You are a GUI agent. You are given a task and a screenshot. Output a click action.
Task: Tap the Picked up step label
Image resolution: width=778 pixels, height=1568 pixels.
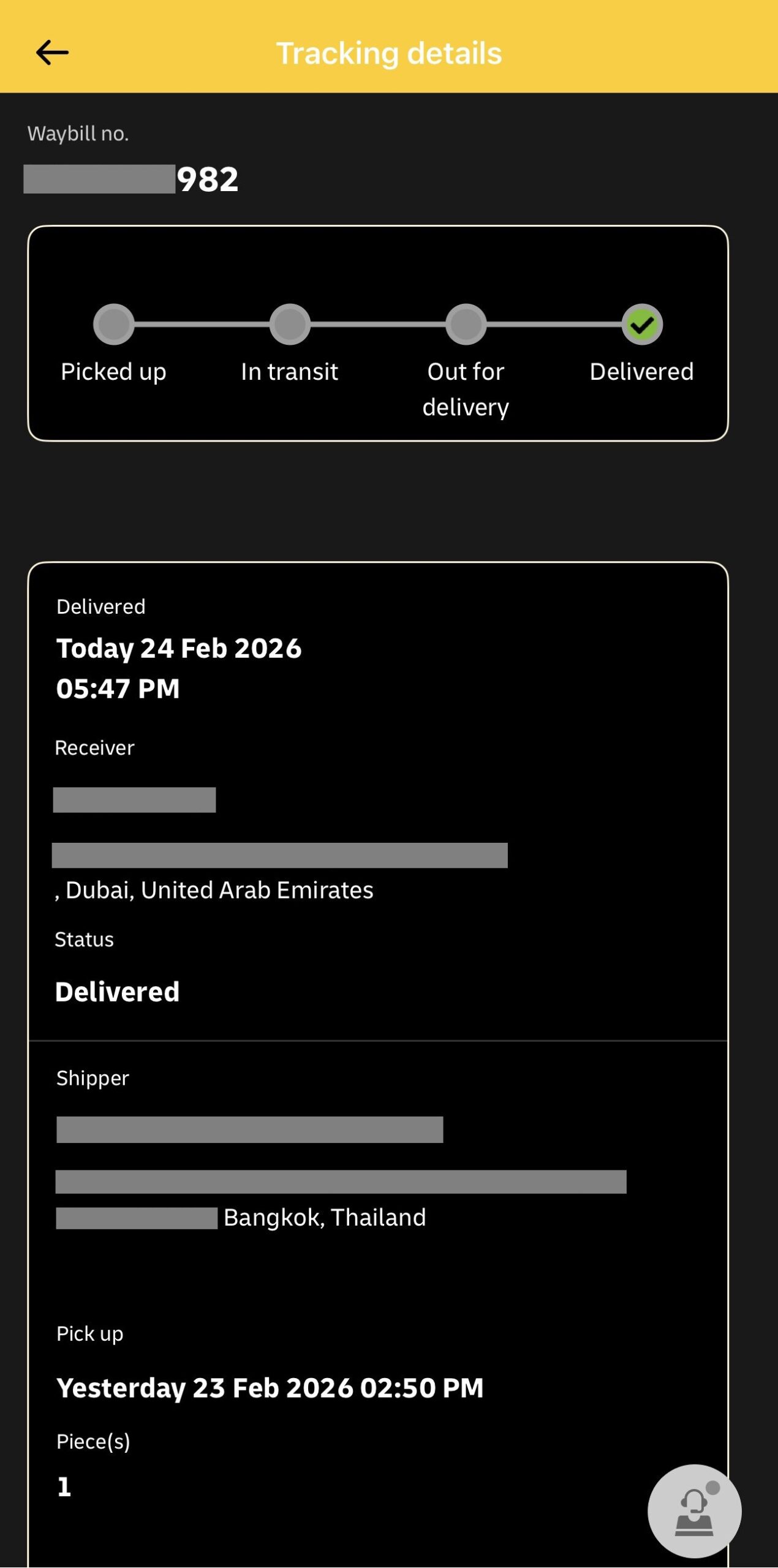(113, 372)
